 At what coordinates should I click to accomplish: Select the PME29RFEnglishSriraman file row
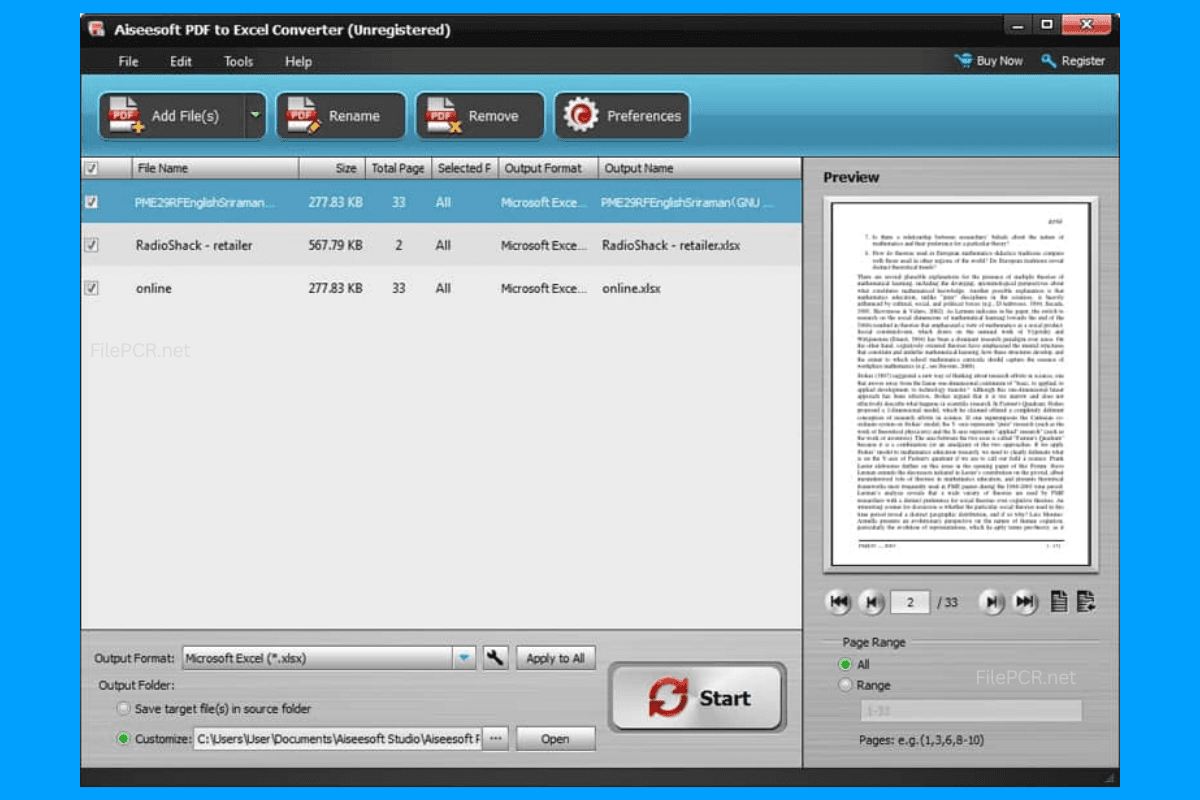tap(441, 202)
